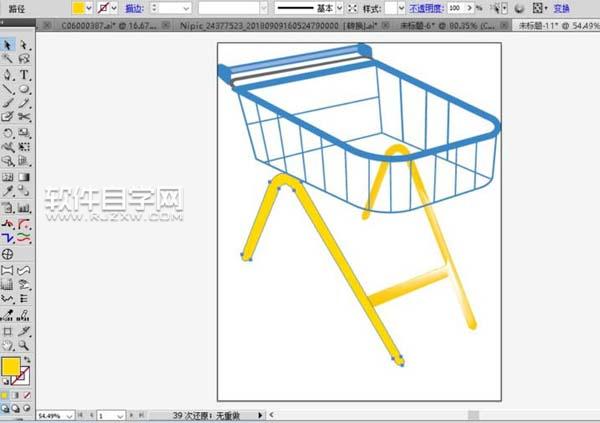Switch to the second screen mode button
The width and height of the screenshot is (600, 423).
point(16,408)
